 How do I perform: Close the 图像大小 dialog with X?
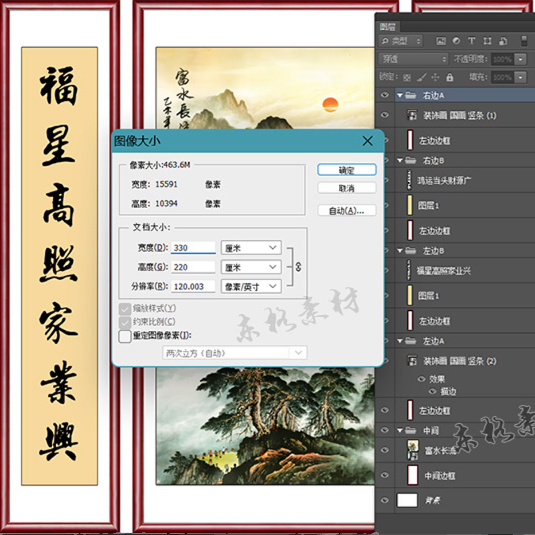(367, 141)
